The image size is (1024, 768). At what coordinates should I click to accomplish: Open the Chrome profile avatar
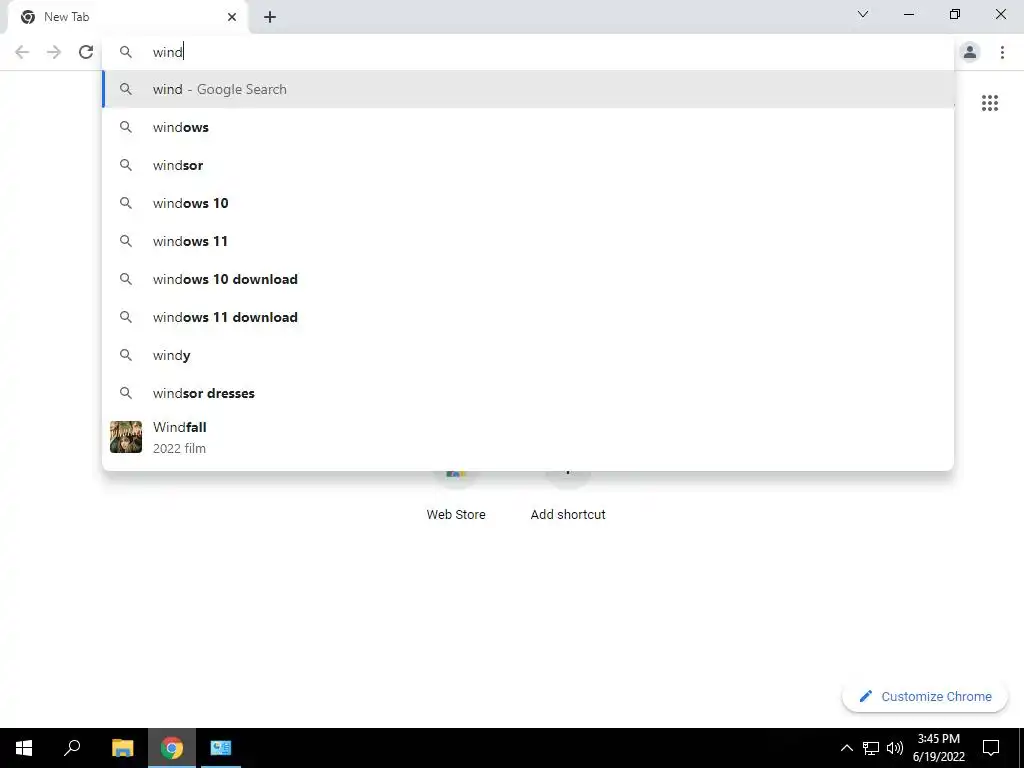click(970, 52)
